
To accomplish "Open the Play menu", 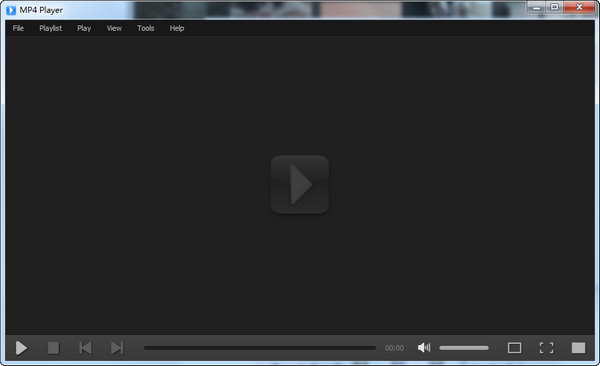I will (84, 28).
